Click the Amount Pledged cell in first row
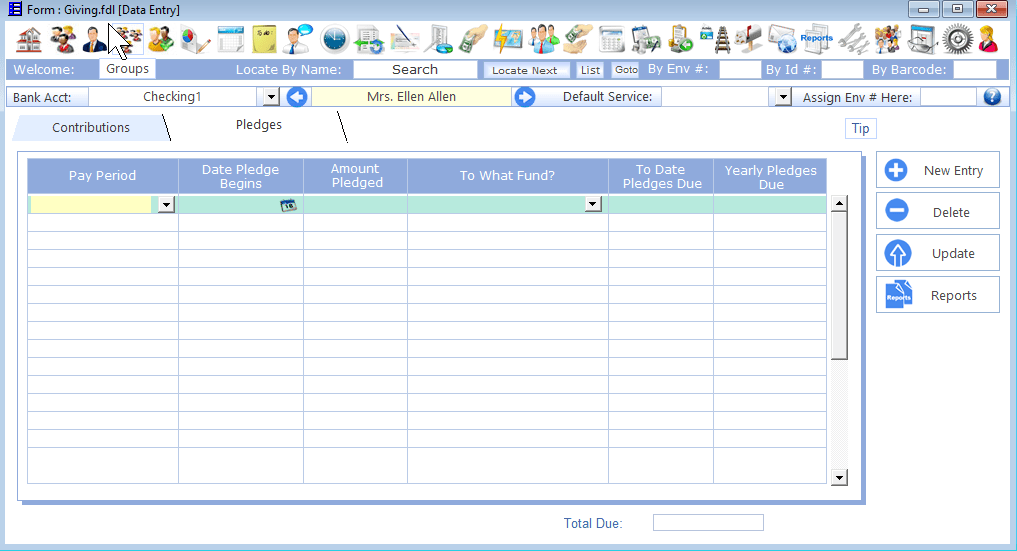The height and width of the screenshot is (551, 1017). (355, 204)
